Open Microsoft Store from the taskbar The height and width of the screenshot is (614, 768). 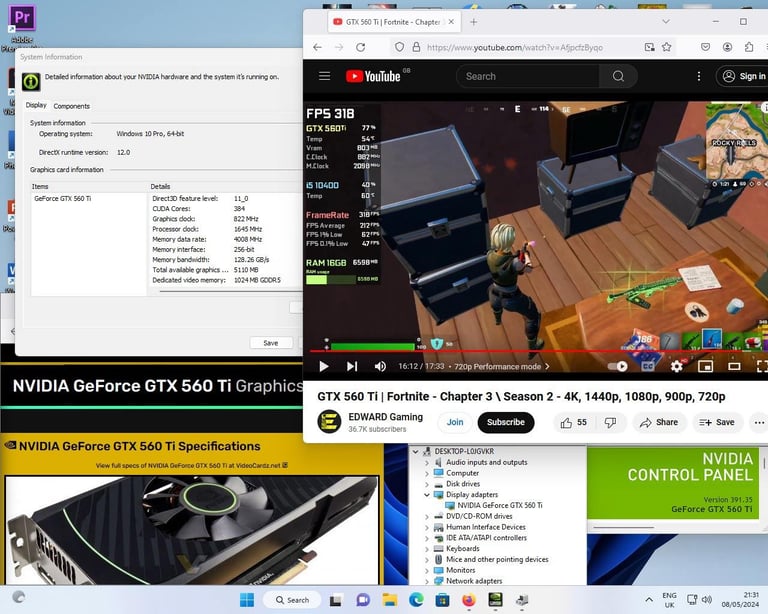point(442,600)
